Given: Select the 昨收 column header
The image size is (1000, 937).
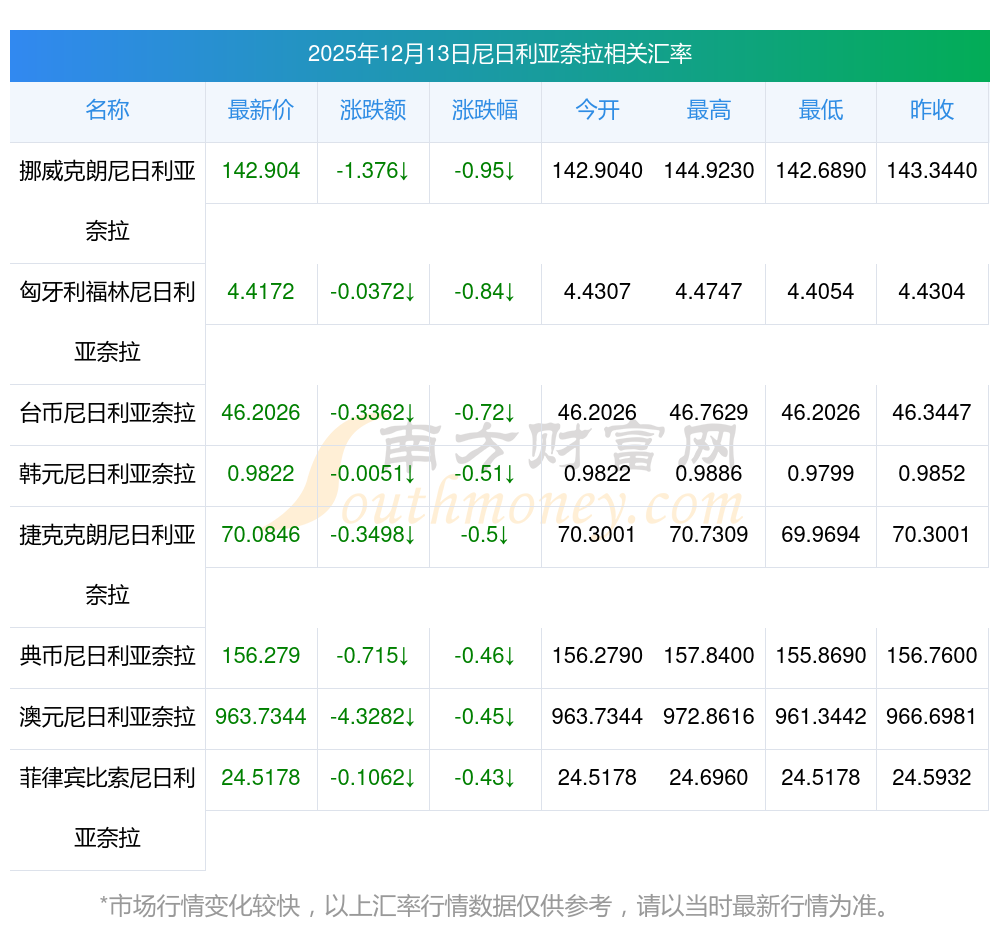Looking at the screenshot, I should click(932, 110).
